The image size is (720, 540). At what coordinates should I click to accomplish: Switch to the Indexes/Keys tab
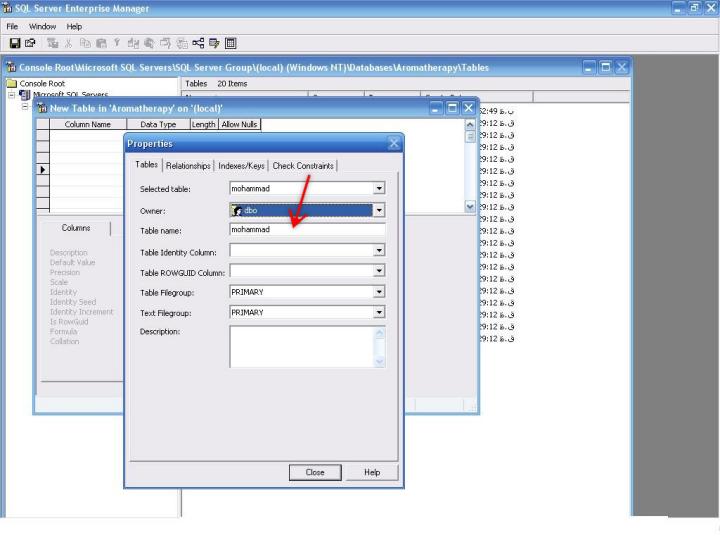(242, 166)
